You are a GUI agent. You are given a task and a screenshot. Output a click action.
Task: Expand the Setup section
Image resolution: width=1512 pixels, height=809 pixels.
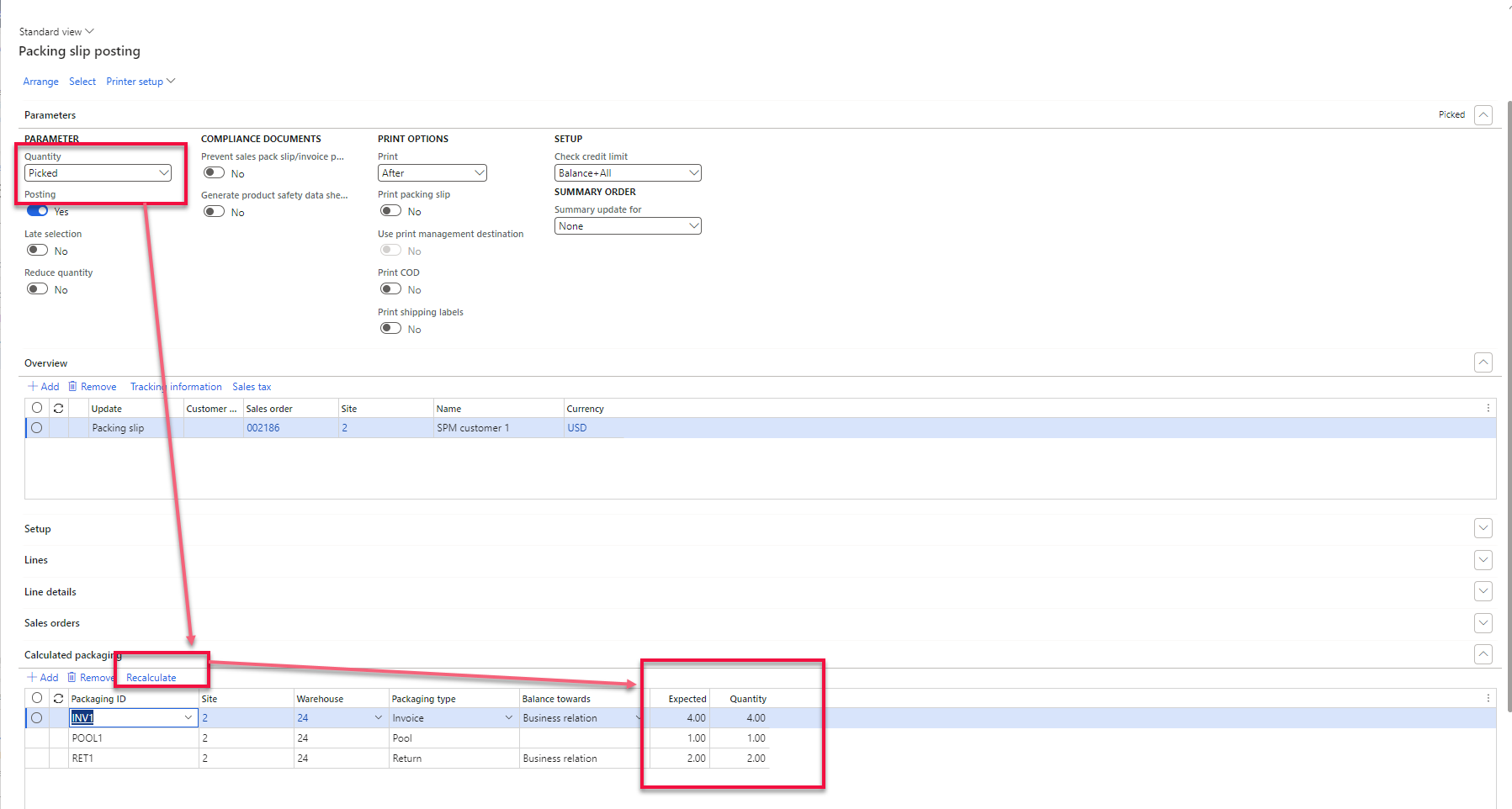point(1483,529)
